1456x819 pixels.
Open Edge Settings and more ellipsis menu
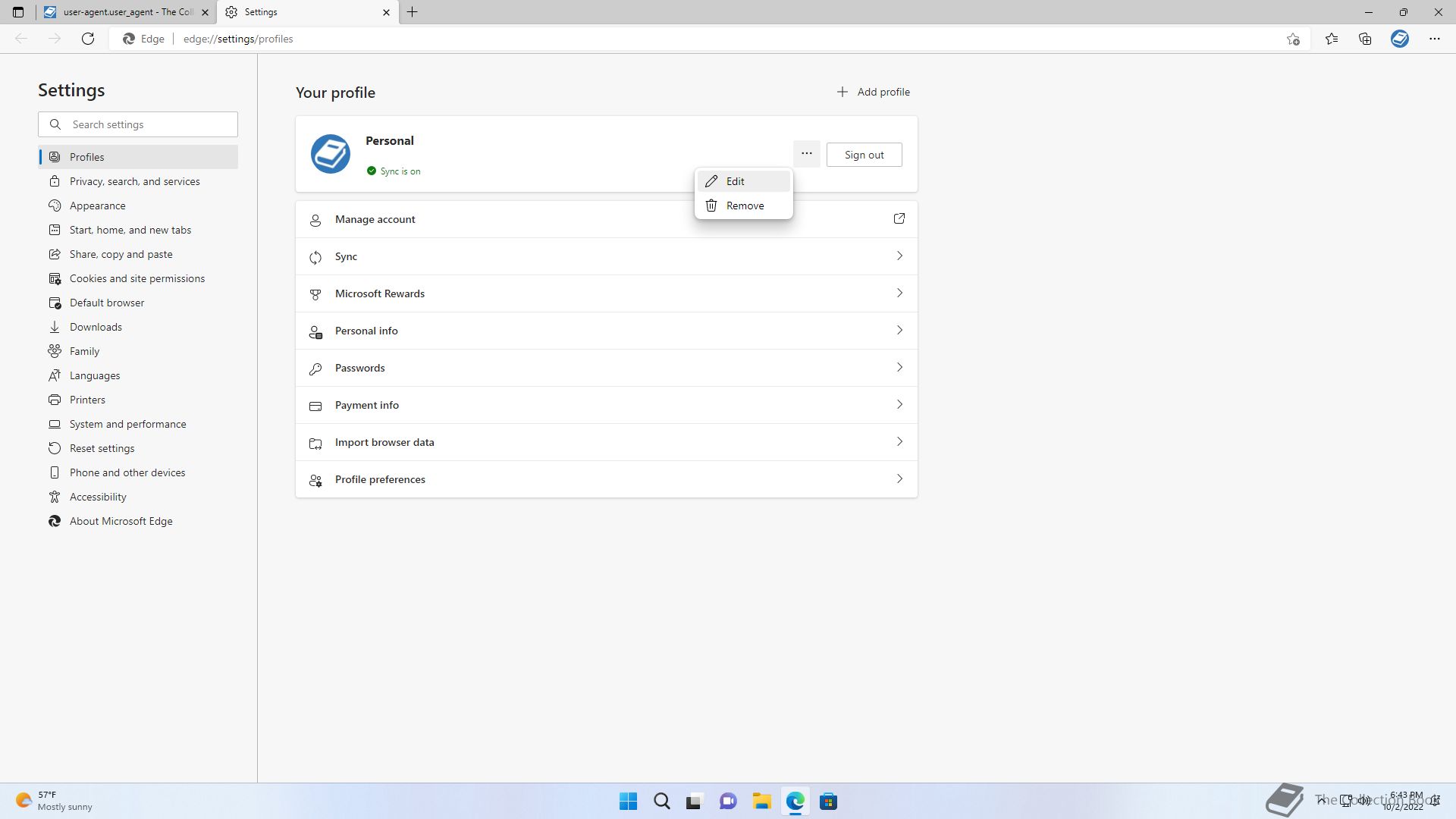[1434, 39]
